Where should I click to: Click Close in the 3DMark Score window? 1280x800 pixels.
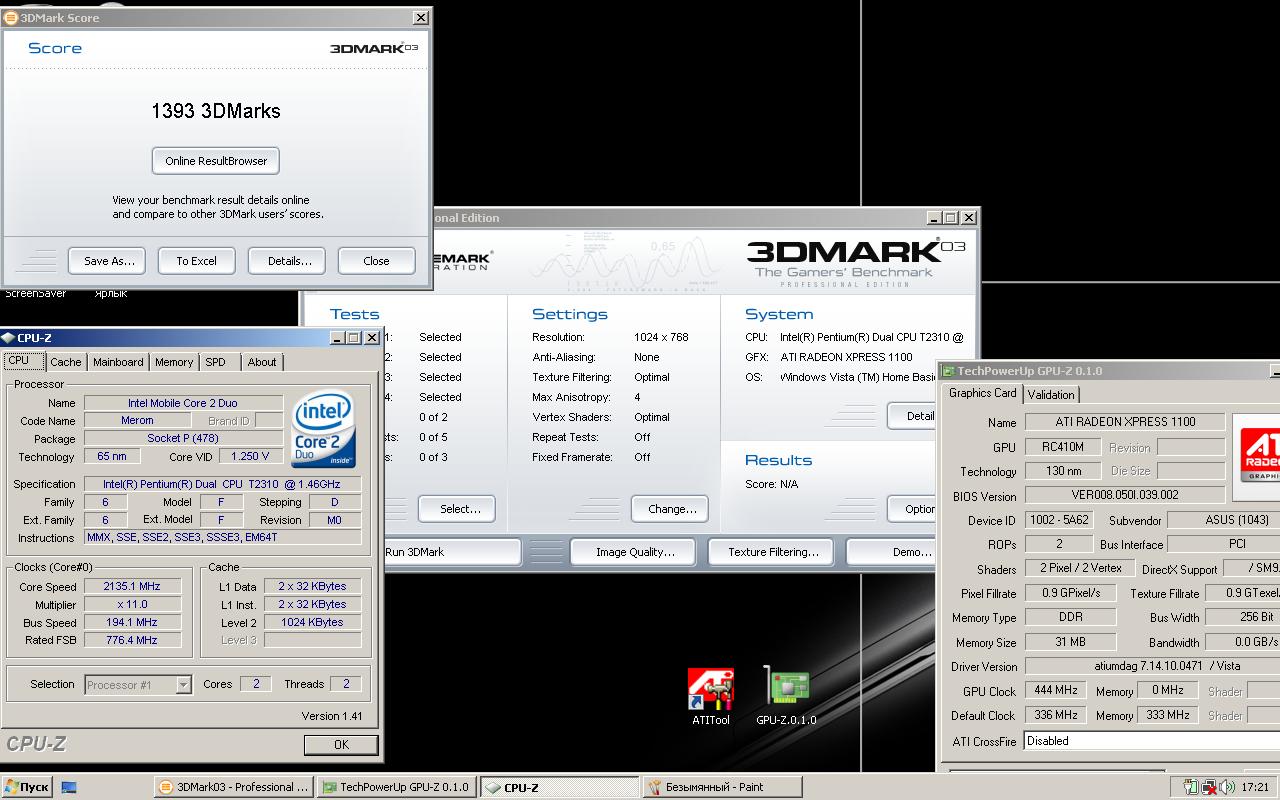(377, 261)
